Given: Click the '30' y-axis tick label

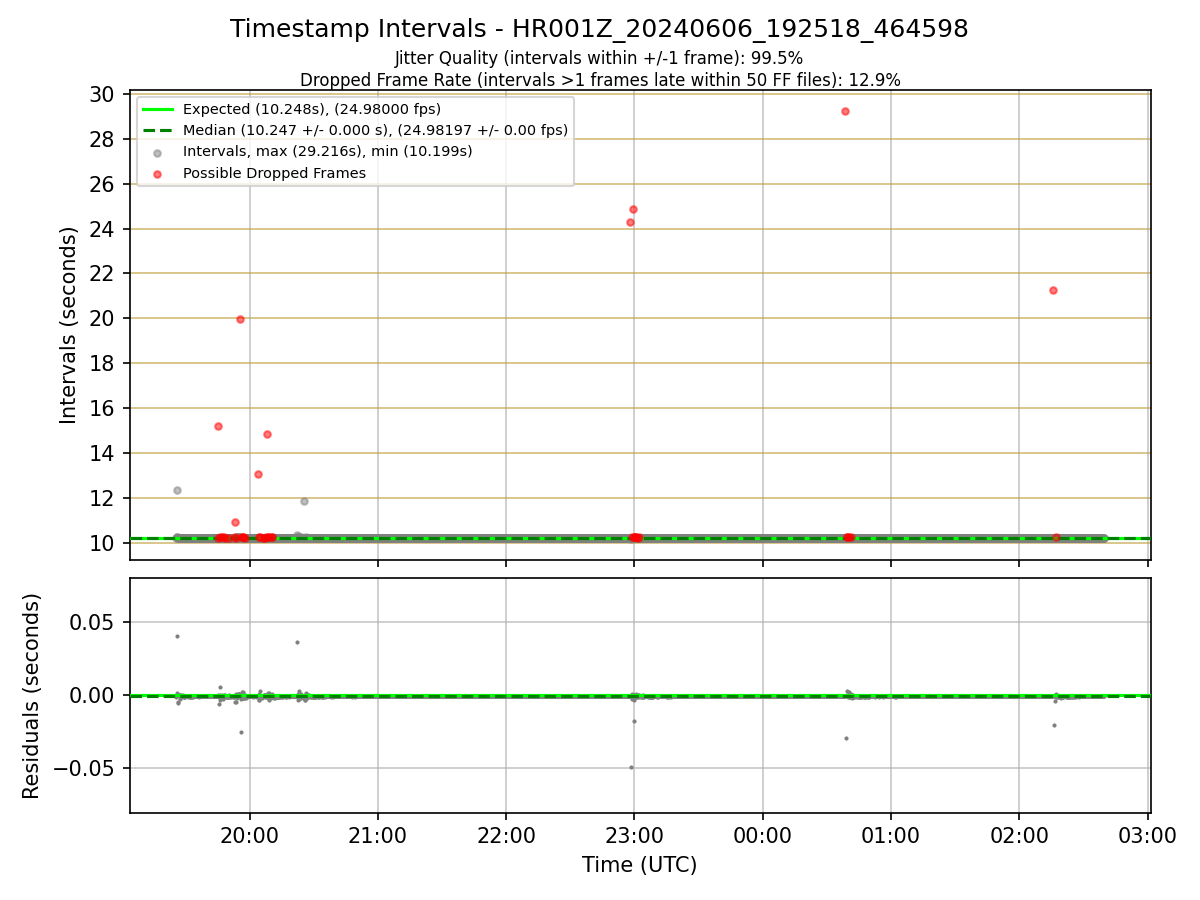Looking at the screenshot, I should [105, 94].
